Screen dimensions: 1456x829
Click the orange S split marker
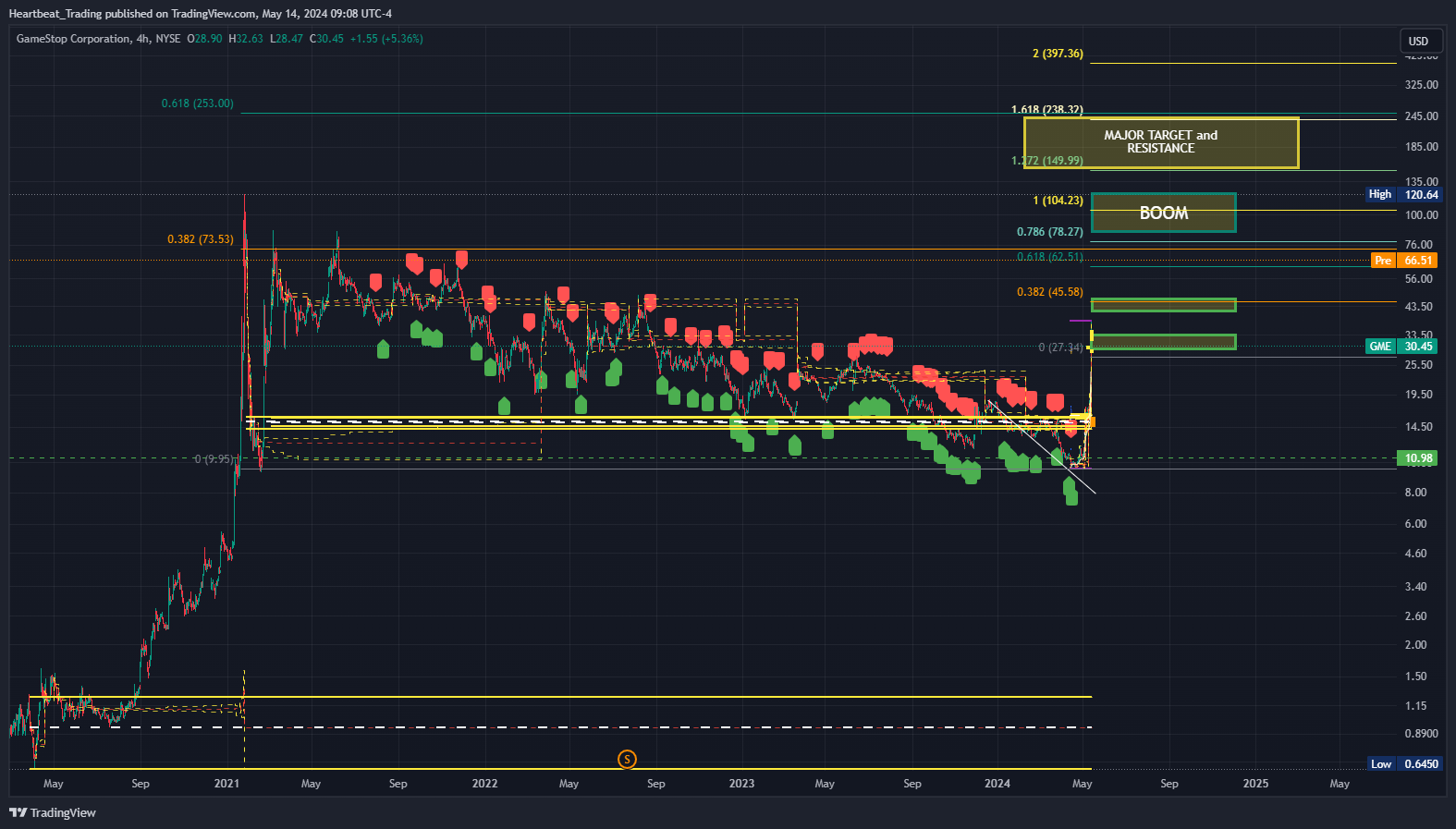[x=627, y=760]
